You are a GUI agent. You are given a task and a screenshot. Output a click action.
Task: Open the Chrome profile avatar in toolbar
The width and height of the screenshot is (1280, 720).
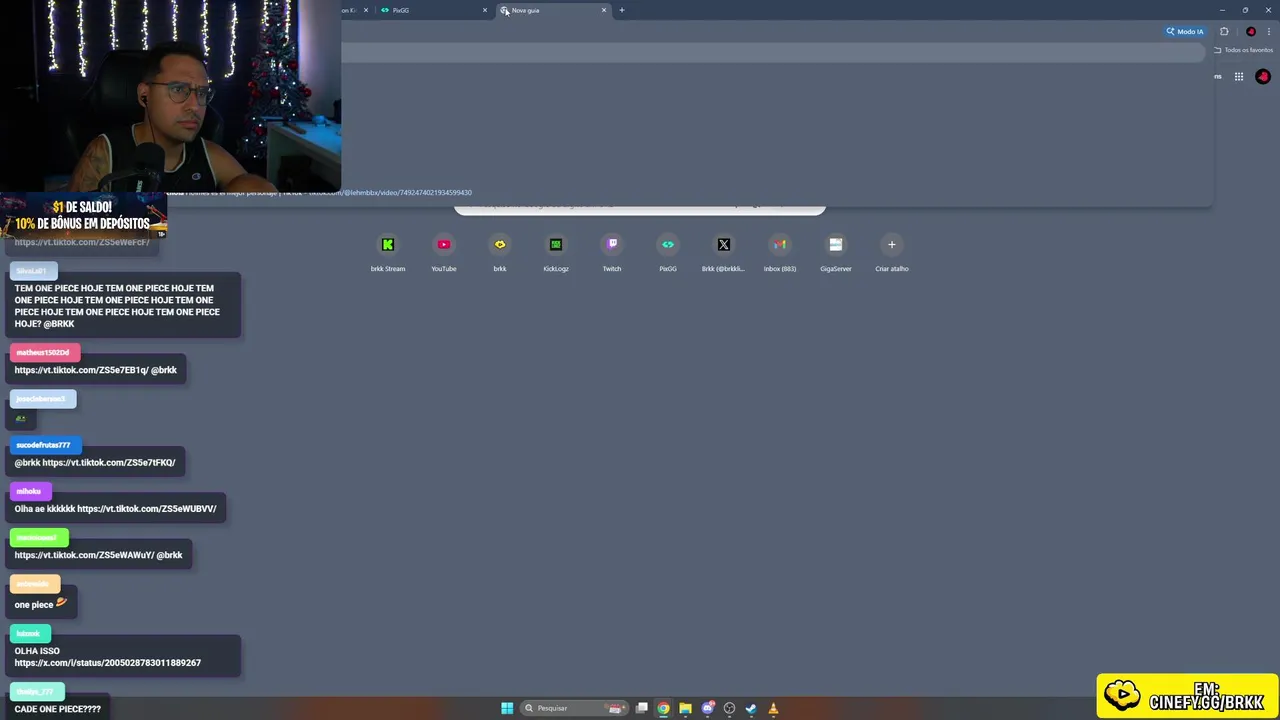(1250, 31)
